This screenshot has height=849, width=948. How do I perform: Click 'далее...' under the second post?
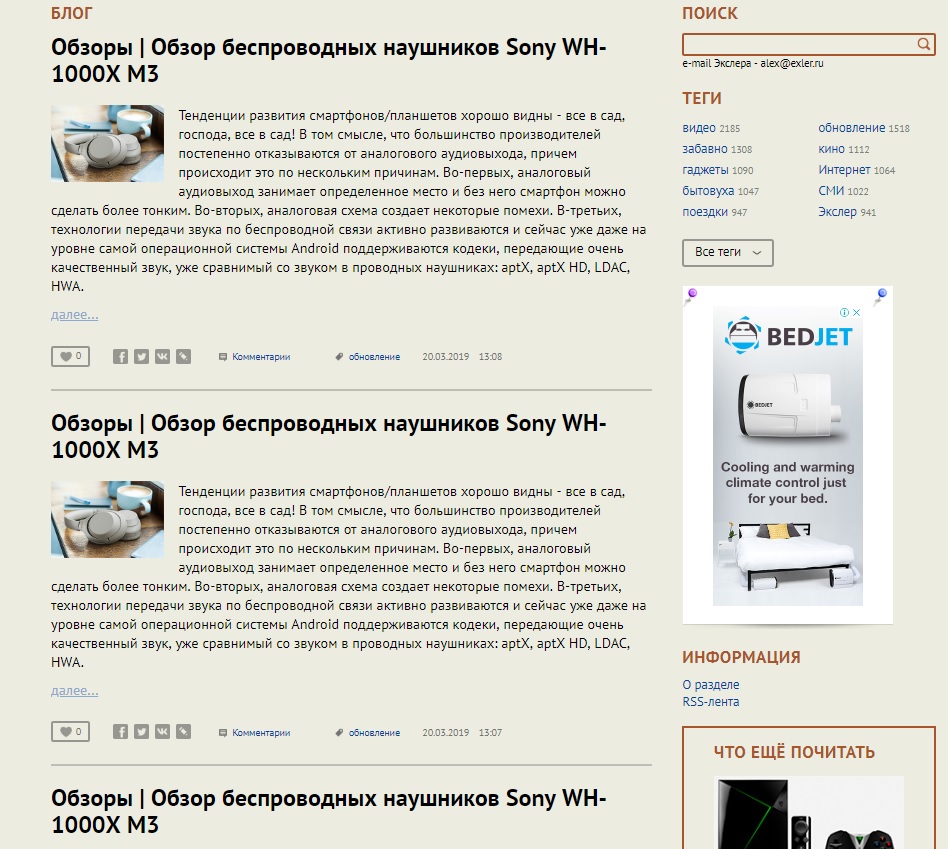click(x=74, y=691)
